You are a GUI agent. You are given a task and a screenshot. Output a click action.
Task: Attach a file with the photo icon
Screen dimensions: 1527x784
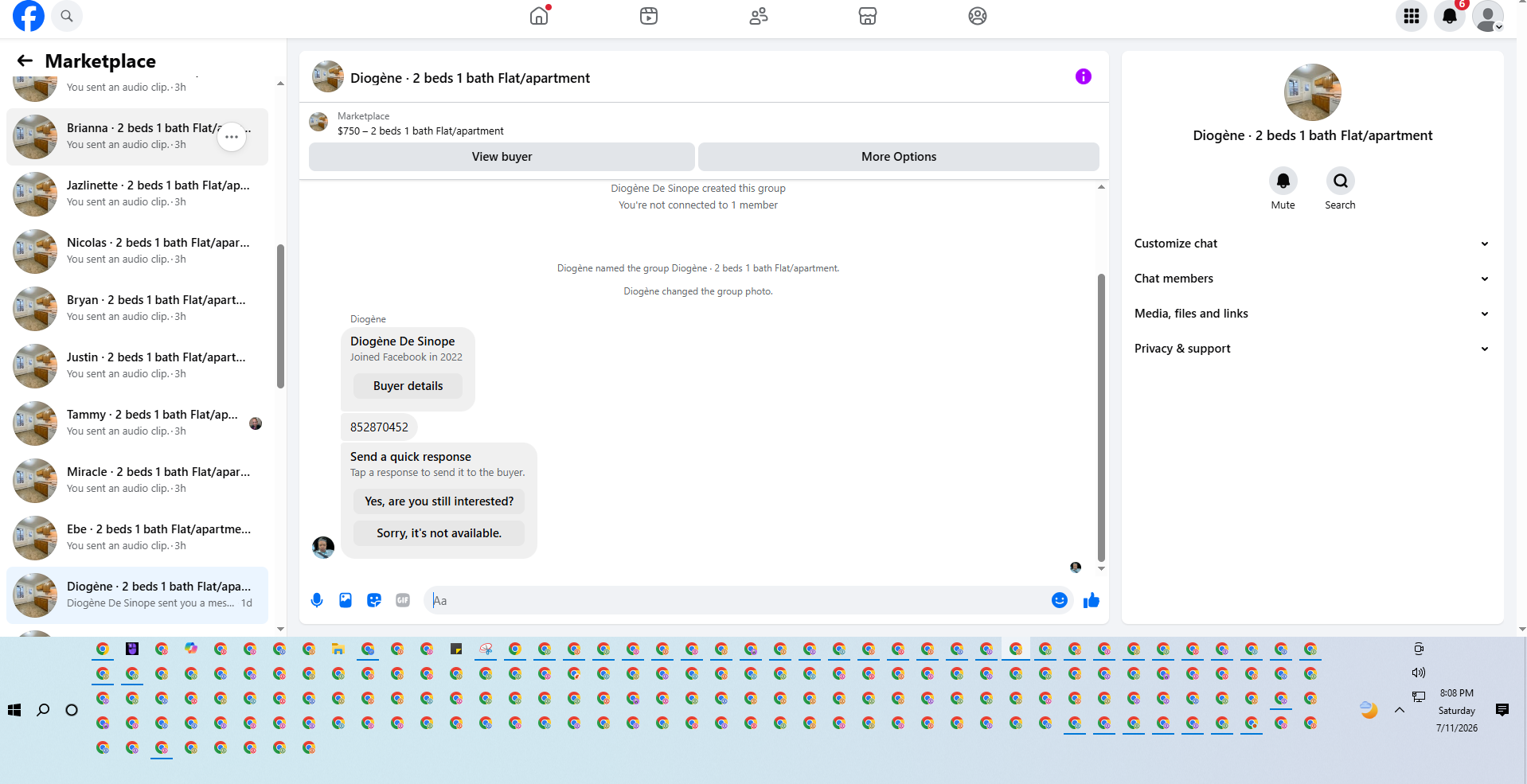point(346,600)
